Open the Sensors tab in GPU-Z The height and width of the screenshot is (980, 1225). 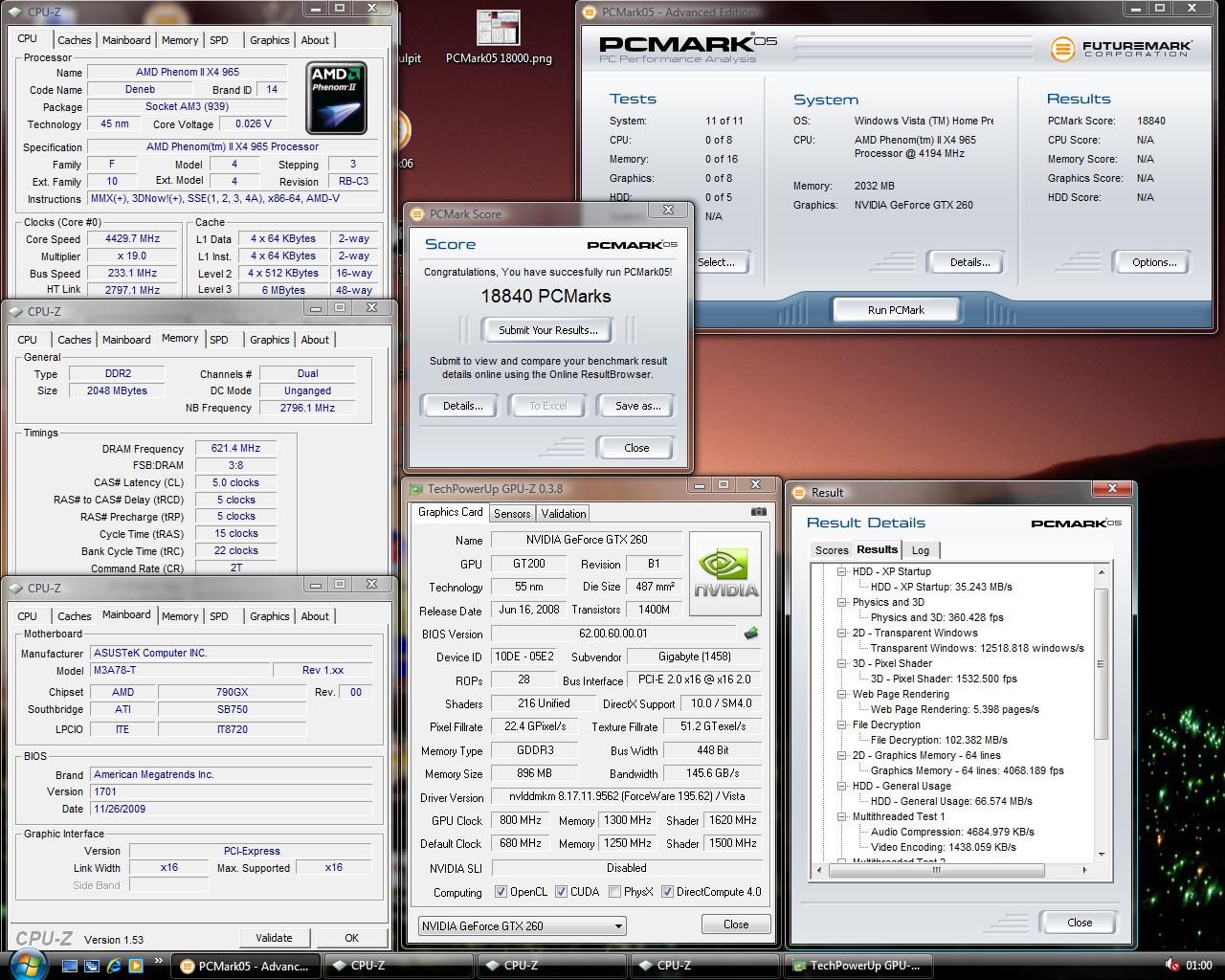512,514
